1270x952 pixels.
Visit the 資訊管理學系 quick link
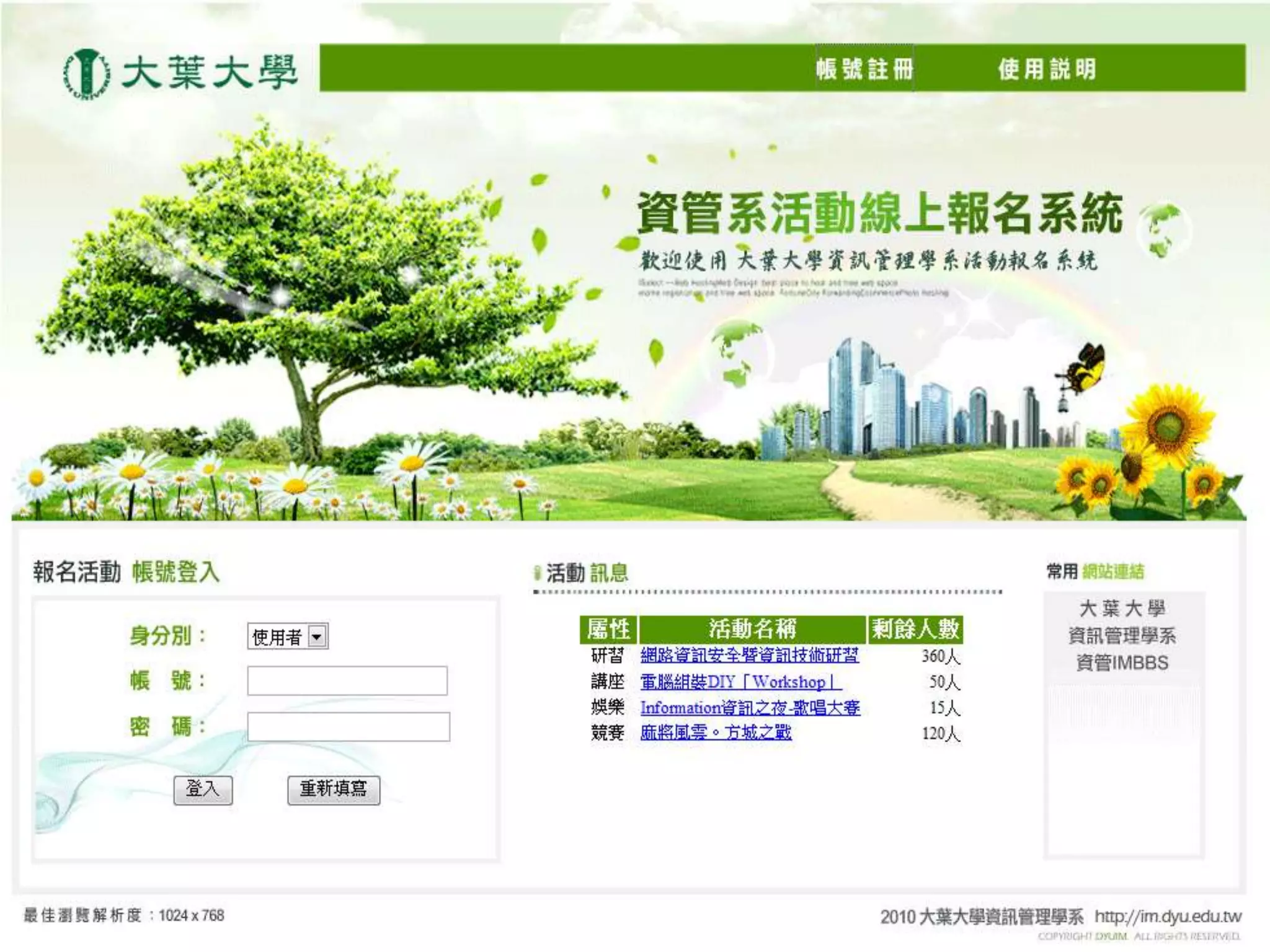coord(1122,636)
